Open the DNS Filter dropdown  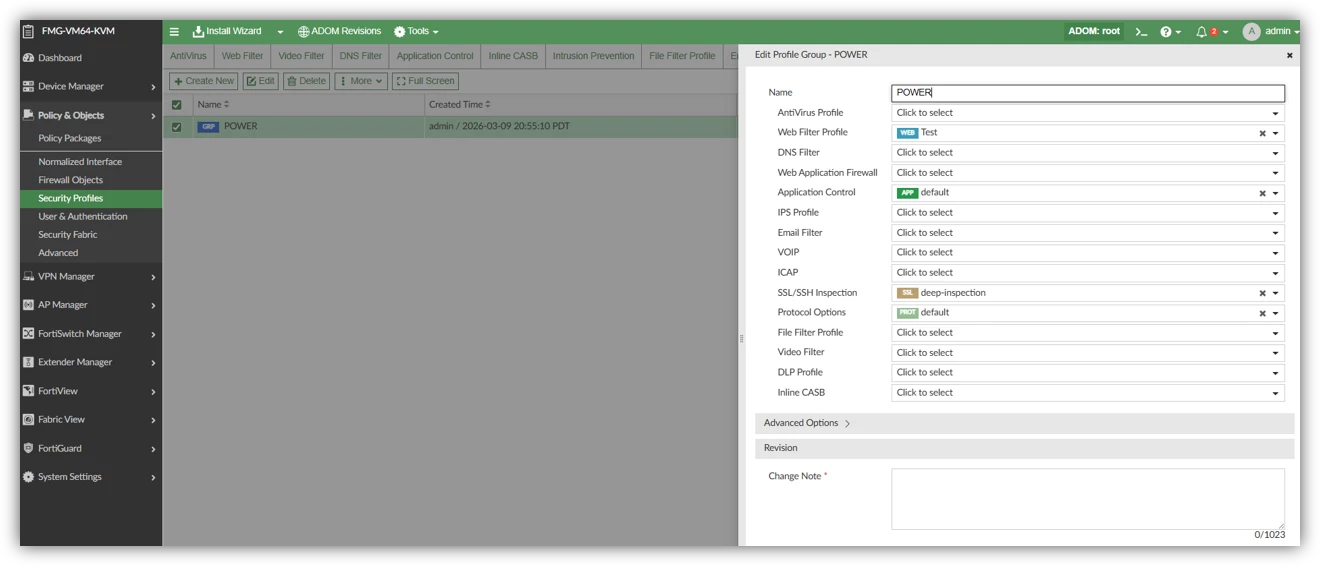(1088, 153)
